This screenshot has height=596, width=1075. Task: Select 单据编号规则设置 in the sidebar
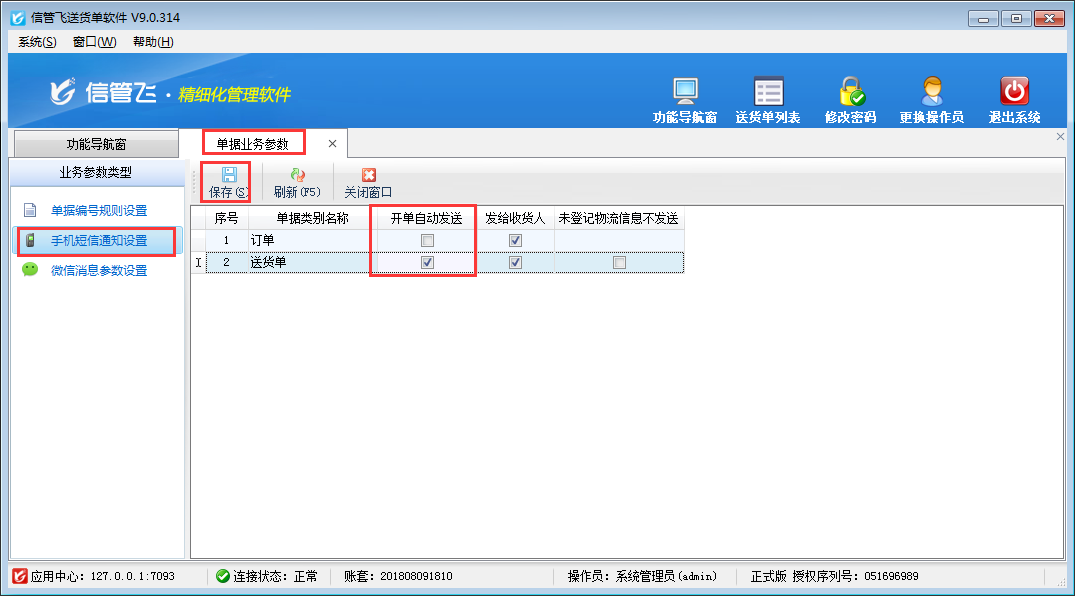98,210
